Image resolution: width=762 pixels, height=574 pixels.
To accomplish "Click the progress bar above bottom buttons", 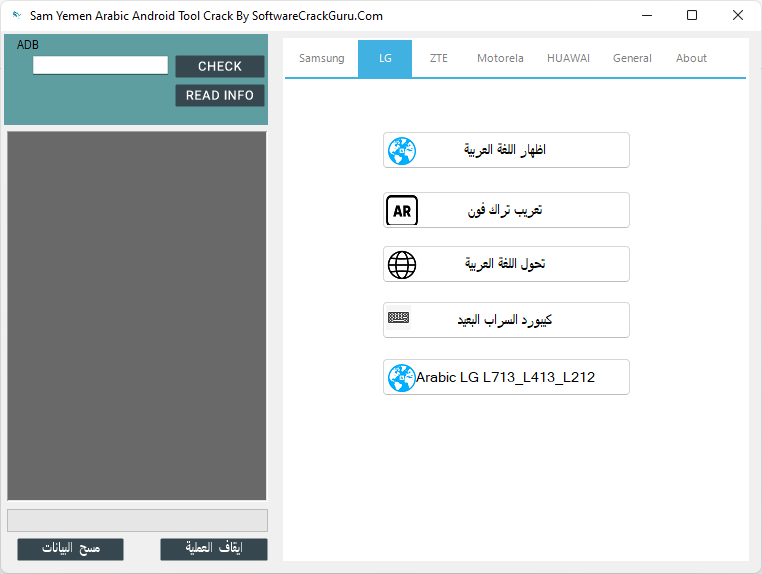I will point(137,520).
